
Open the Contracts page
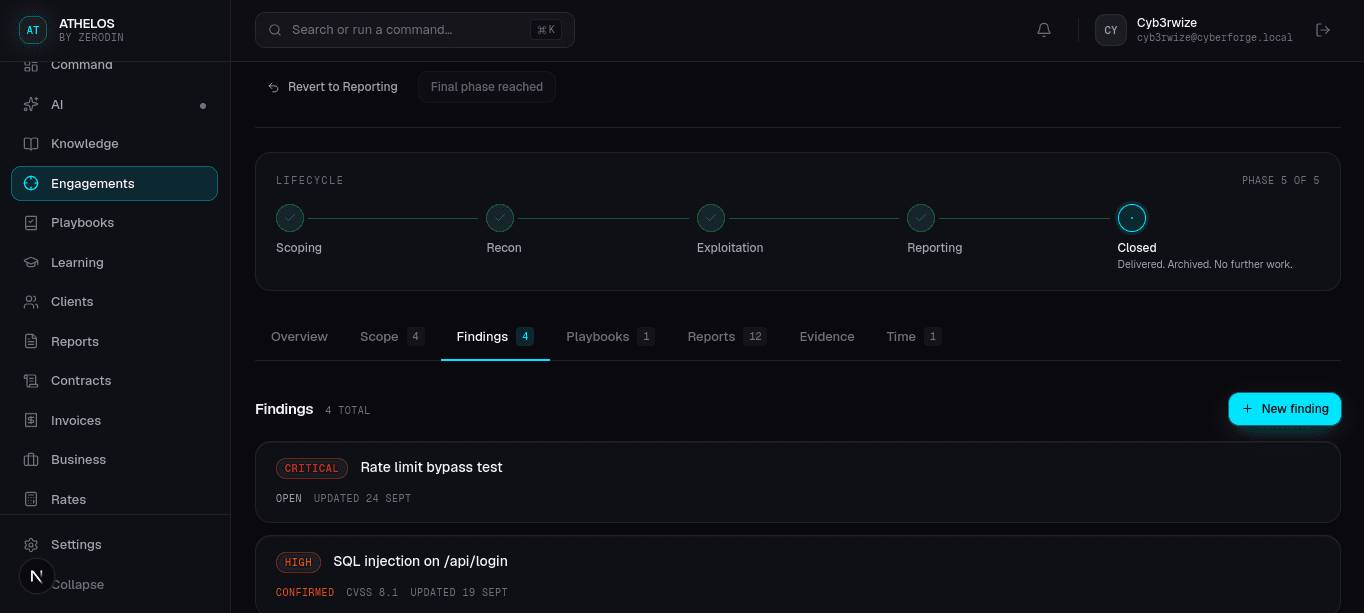(x=114, y=381)
